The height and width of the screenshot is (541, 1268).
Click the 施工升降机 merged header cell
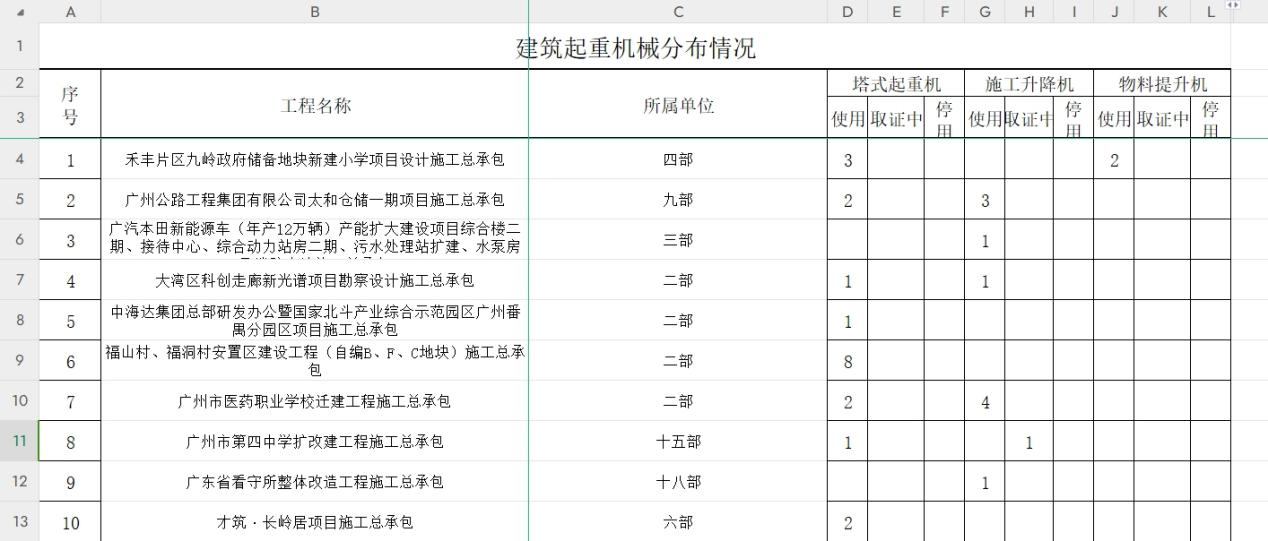click(1028, 84)
